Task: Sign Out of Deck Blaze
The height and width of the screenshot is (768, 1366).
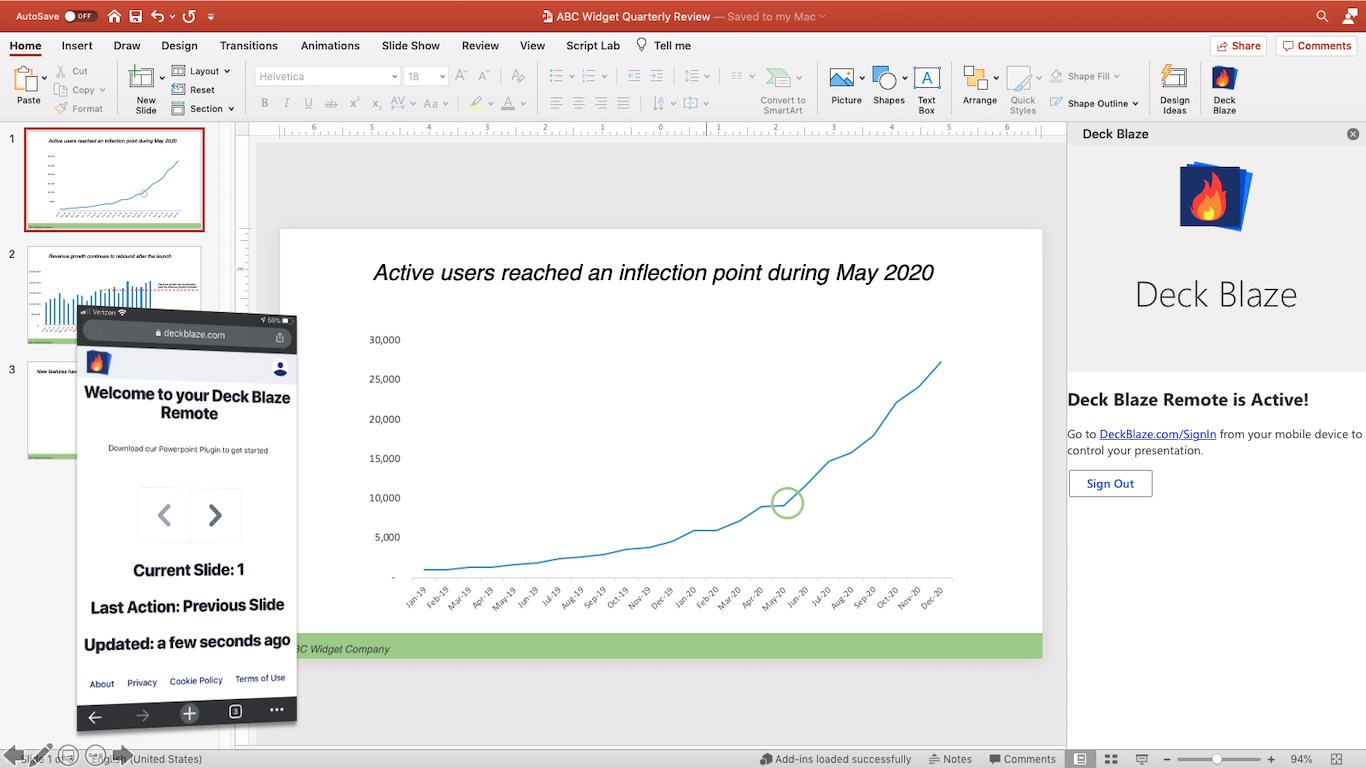Action: click(x=1110, y=484)
